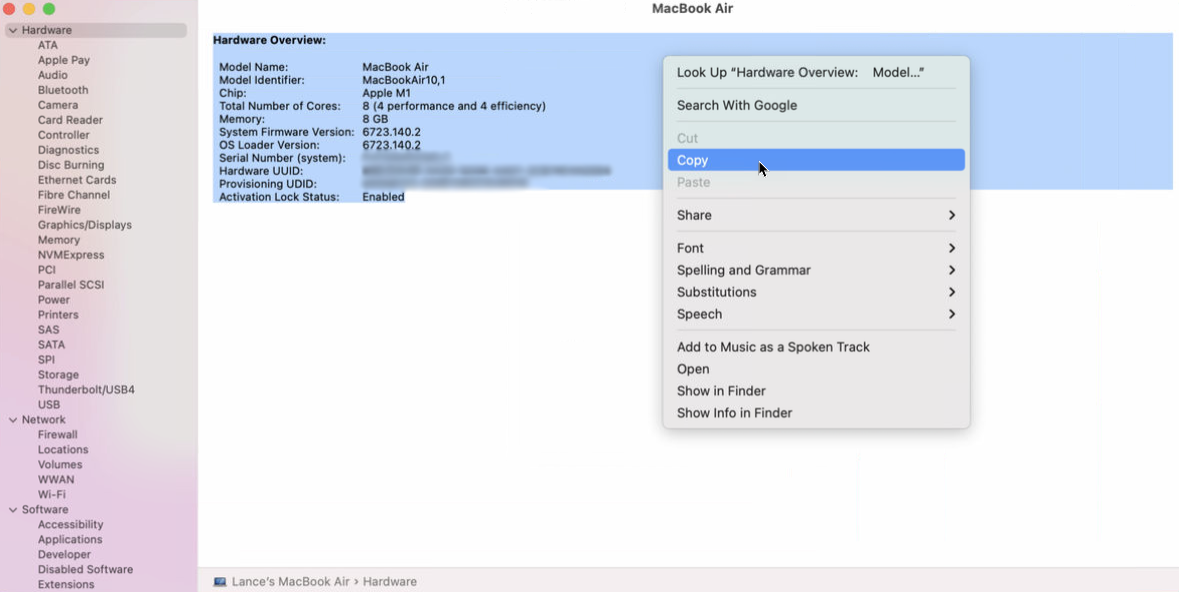1179x592 pixels.
Task: Select ATA in the sidebar
Action: pos(47,45)
